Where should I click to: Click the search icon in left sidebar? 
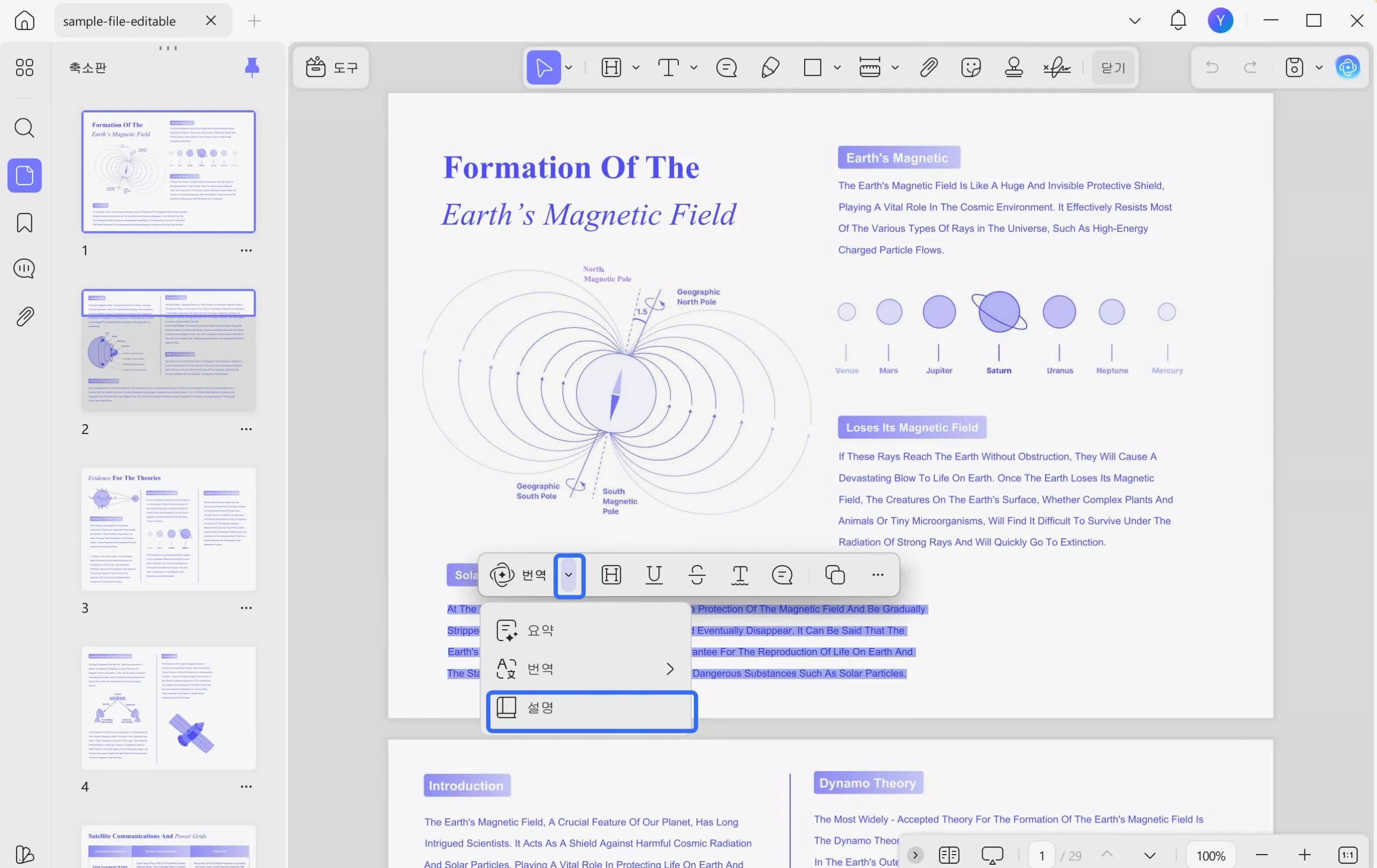[x=25, y=127]
